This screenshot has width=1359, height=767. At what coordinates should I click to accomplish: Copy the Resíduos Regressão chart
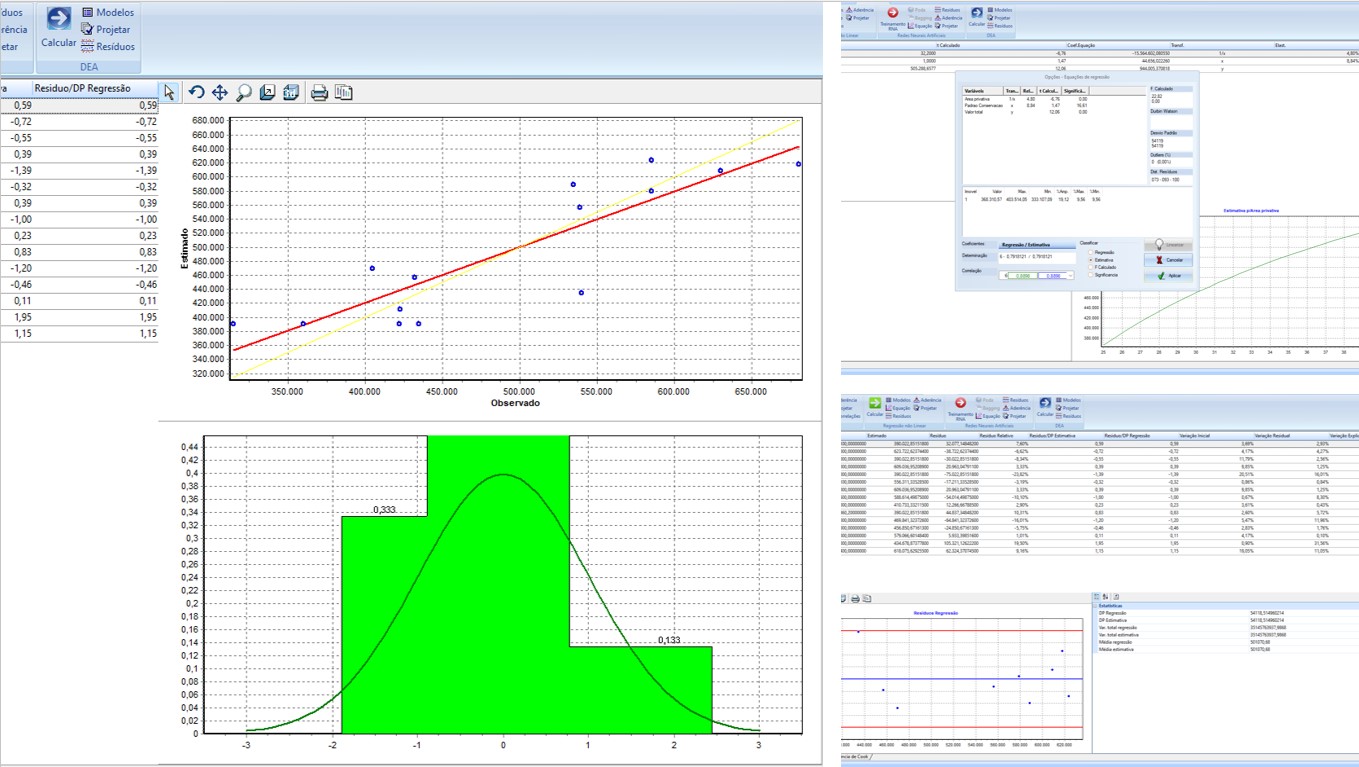click(x=867, y=599)
